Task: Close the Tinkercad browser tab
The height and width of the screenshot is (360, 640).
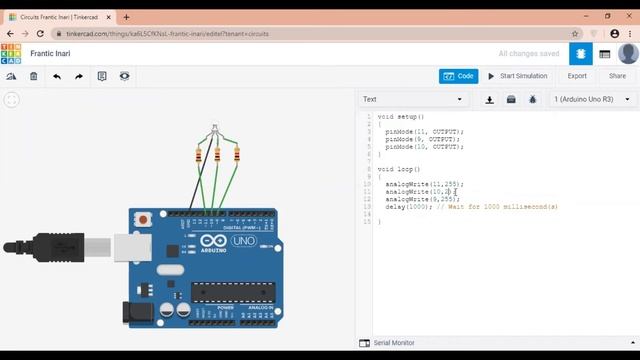Action: 109,17
